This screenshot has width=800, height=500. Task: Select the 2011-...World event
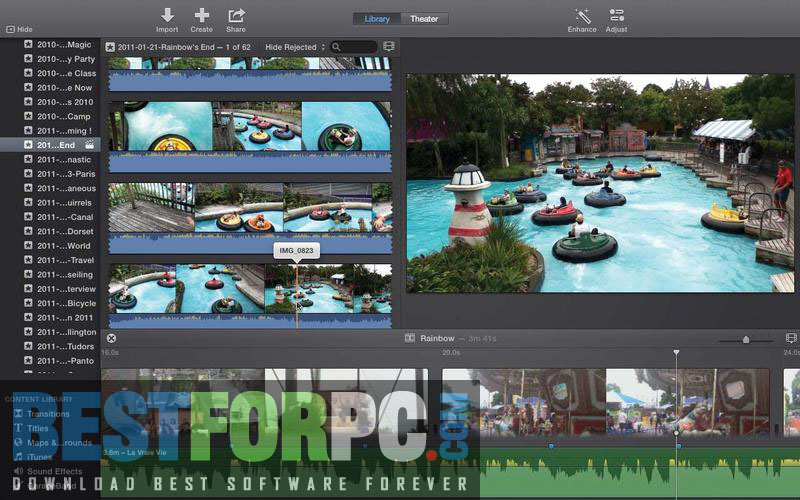[x=63, y=245]
